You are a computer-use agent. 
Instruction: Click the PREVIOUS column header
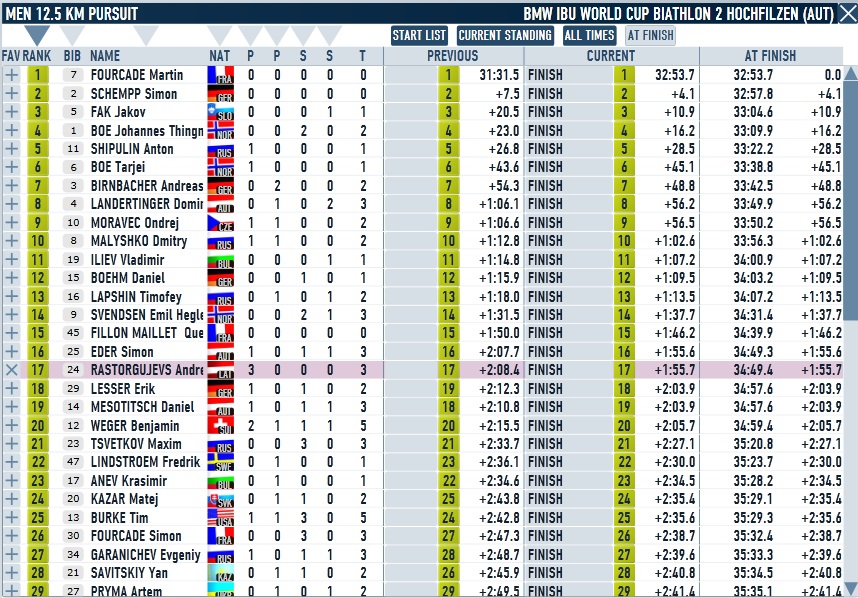453,56
